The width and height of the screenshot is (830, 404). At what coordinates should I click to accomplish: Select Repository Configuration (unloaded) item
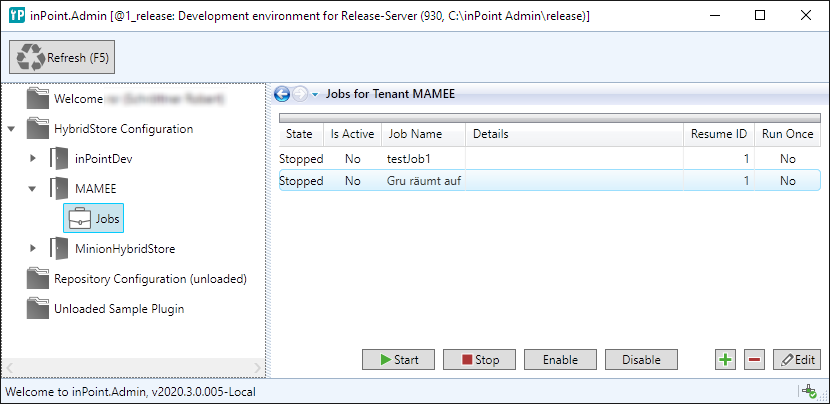pos(150,279)
